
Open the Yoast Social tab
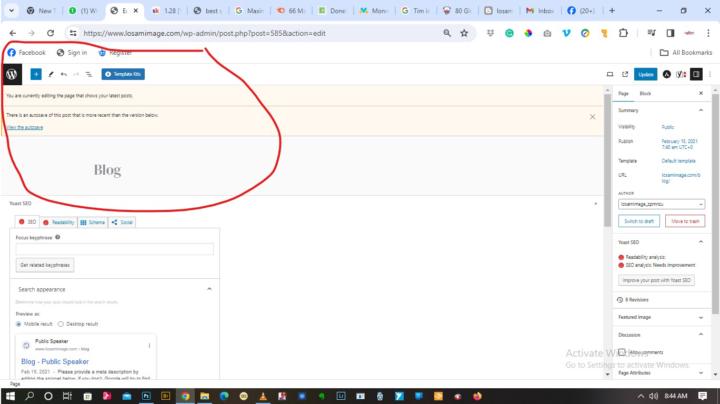tap(122, 222)
